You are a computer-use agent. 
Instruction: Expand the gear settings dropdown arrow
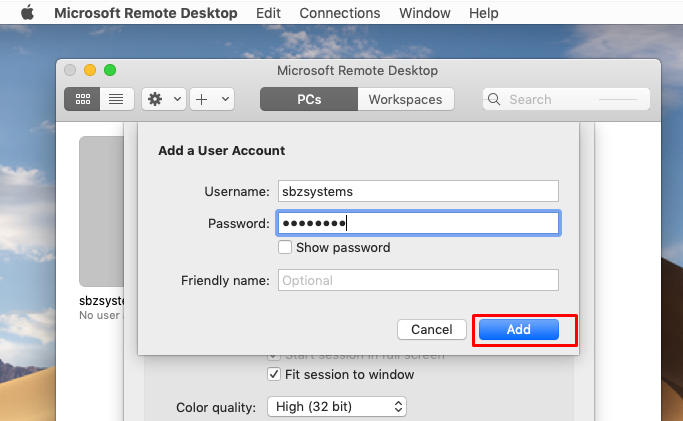[177, 99]
